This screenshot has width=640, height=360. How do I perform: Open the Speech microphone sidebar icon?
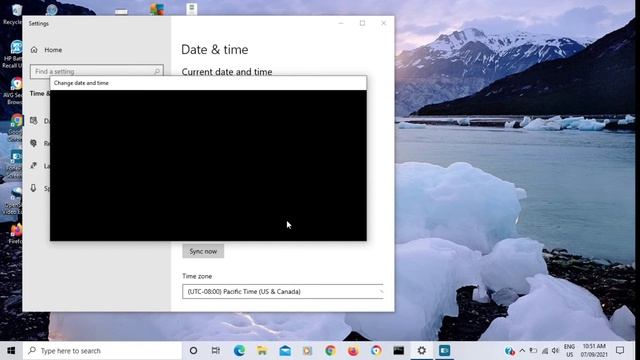[34, 188]
